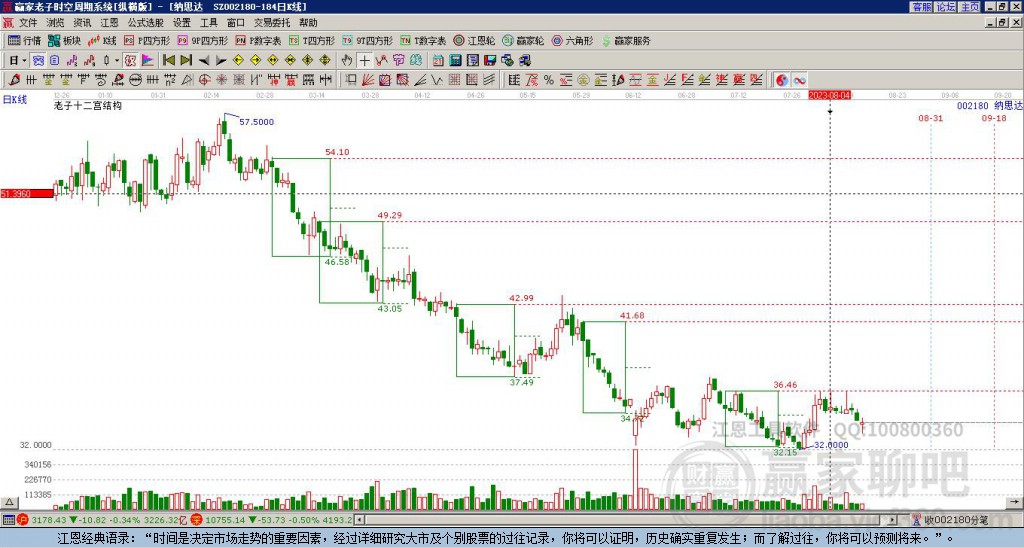Open the 交易委托 menu
This screenshot has height=548, width=1024.
click(x=272, y=23)
